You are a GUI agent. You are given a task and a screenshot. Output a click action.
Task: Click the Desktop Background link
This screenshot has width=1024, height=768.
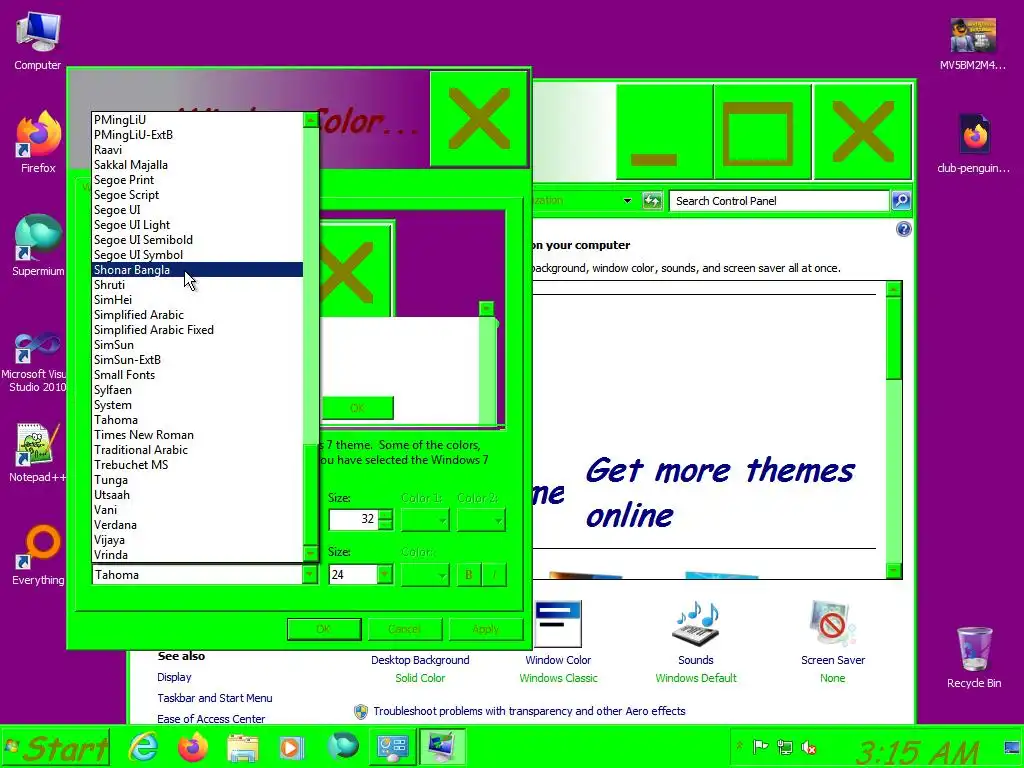(x=420, y=660)
